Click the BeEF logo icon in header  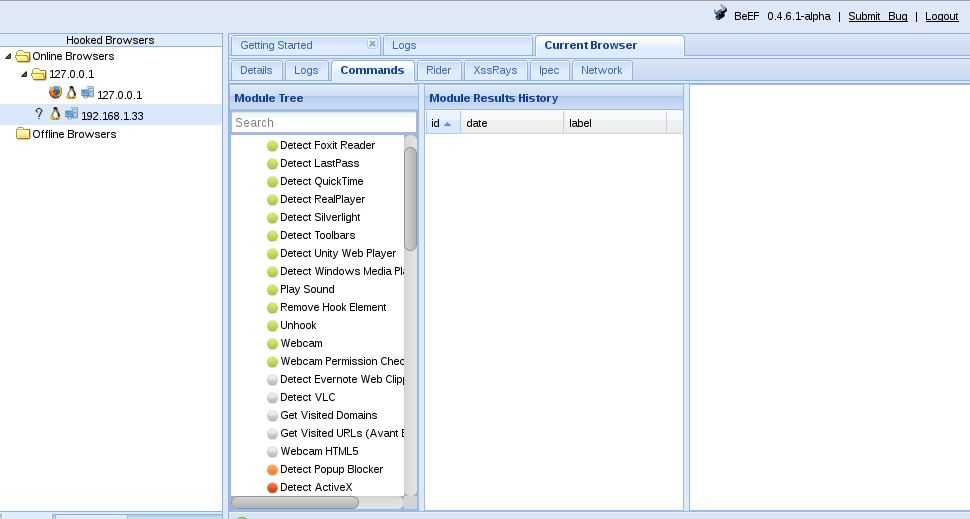(x=720, y=13)
